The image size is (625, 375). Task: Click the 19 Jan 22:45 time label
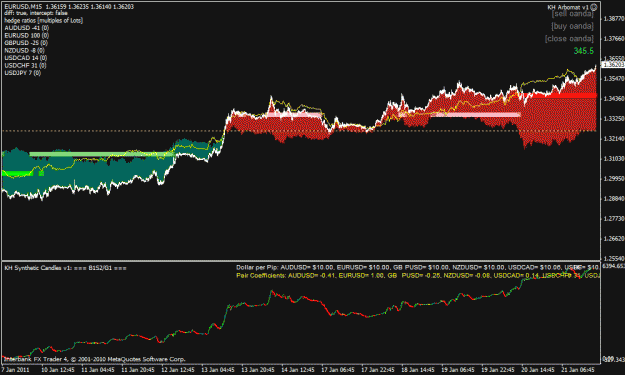point(498,369)
